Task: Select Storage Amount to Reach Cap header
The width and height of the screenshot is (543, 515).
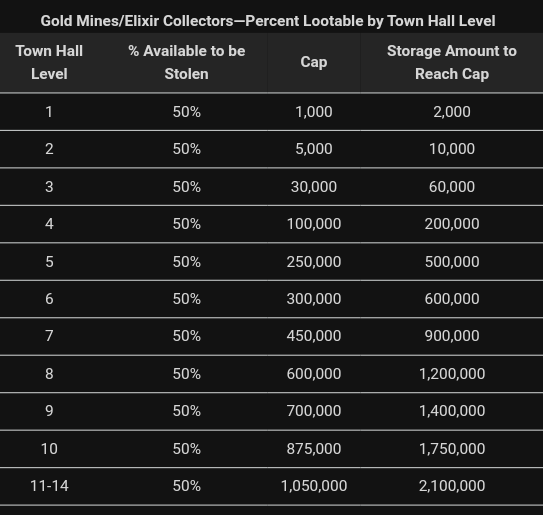Action: click(452, 62)
